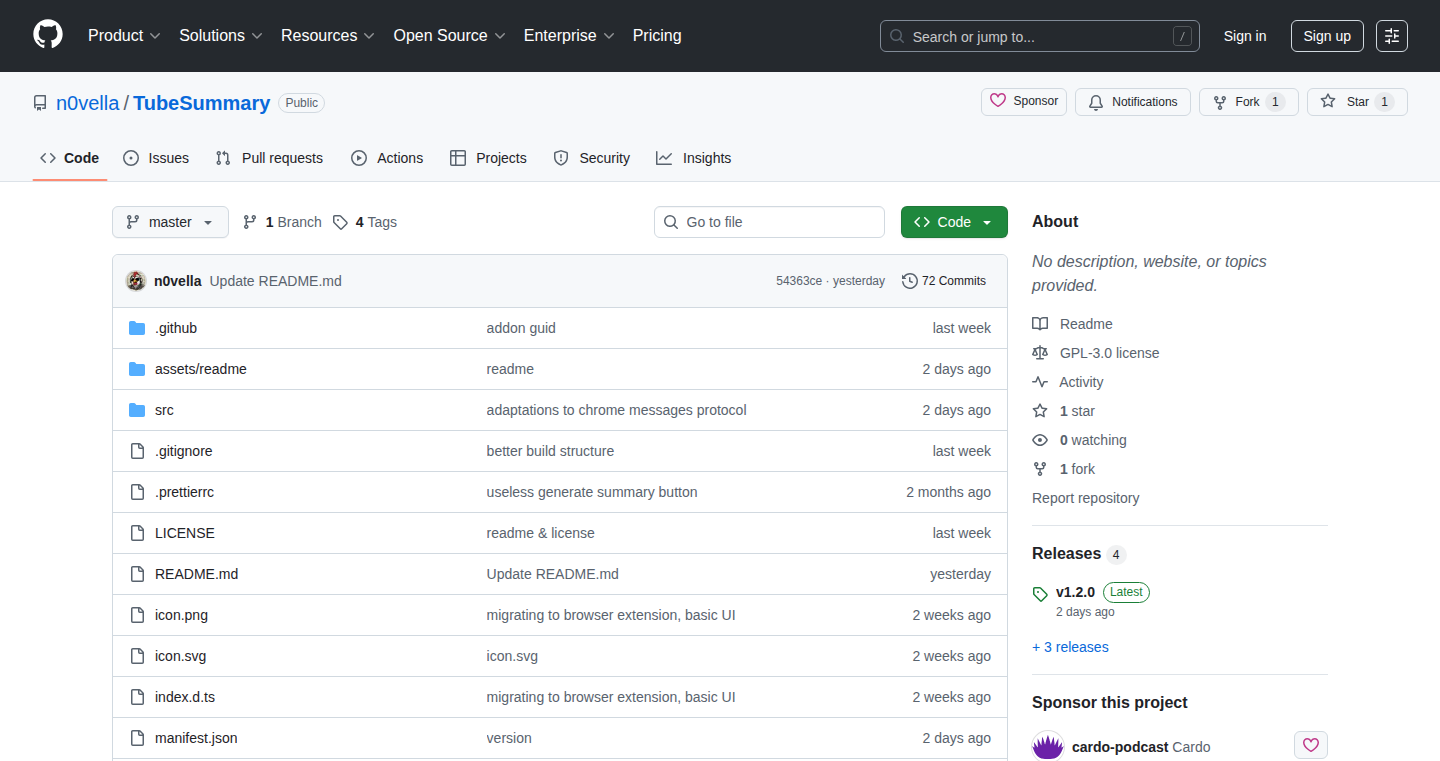Click the book icon beside Readme
The height and width of the screenshot is (761, 1440).
(1040, 324)
